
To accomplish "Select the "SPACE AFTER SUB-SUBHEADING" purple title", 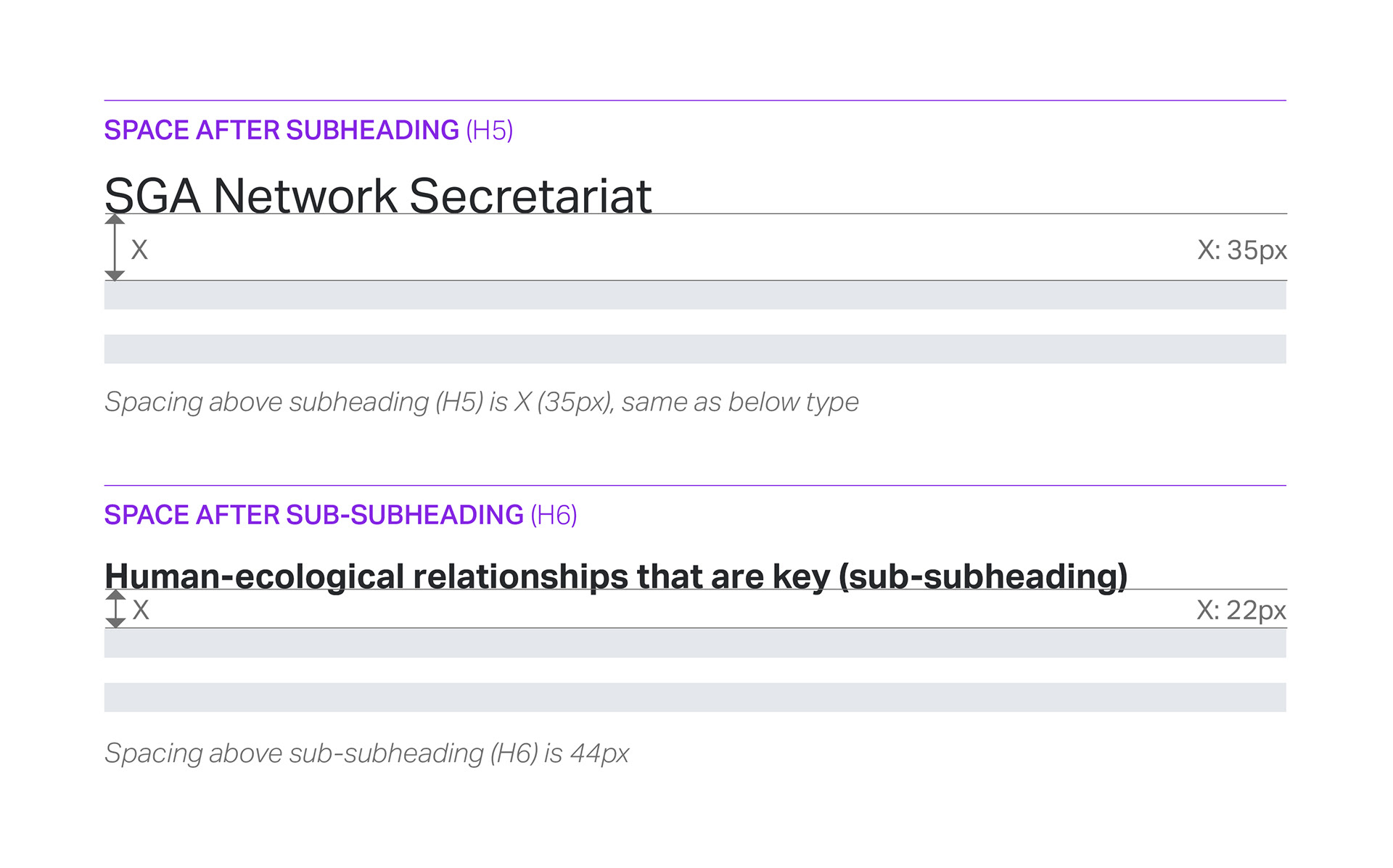I will tap(313, 515).
